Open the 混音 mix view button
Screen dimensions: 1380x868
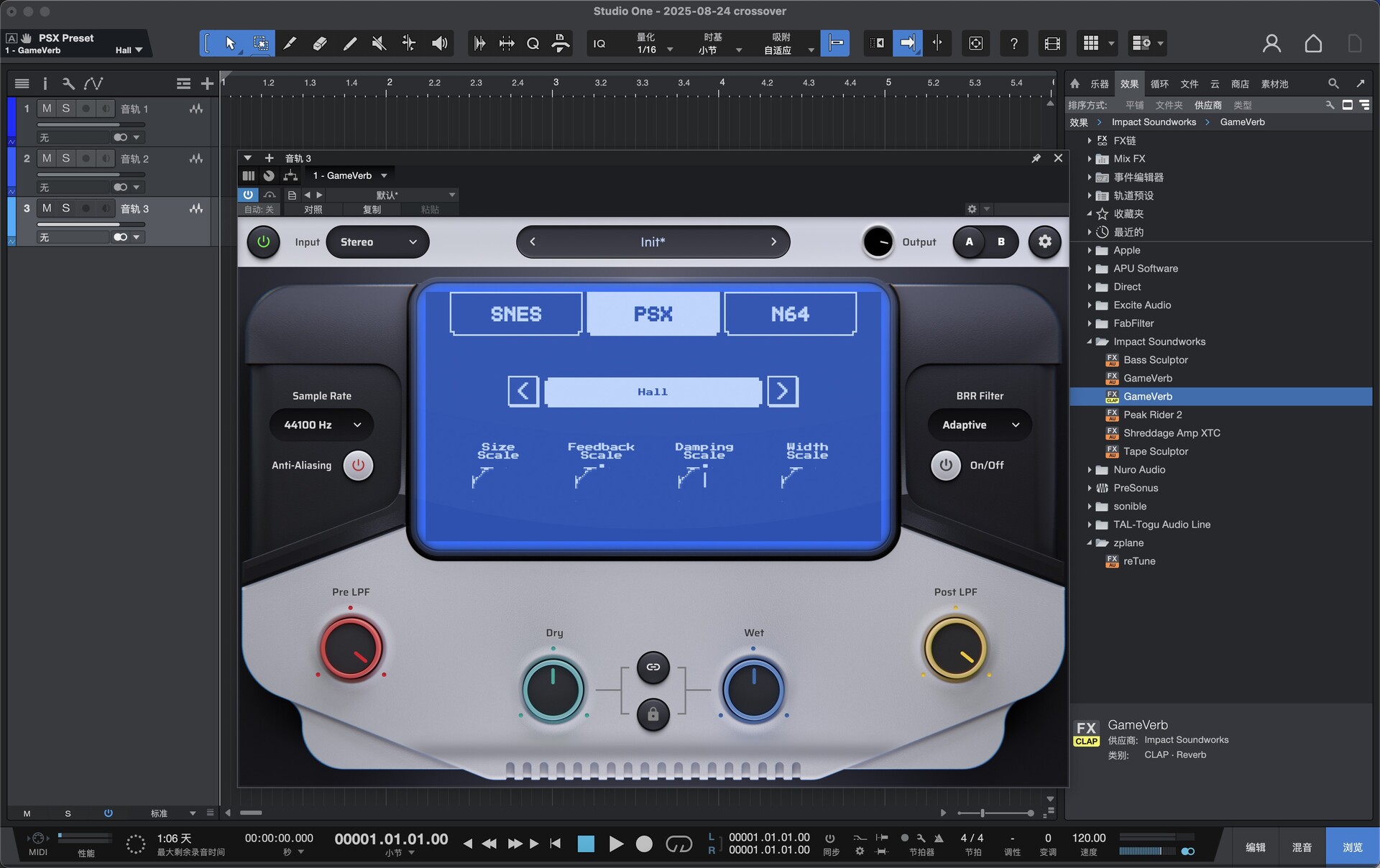(x=1302, y=847)
